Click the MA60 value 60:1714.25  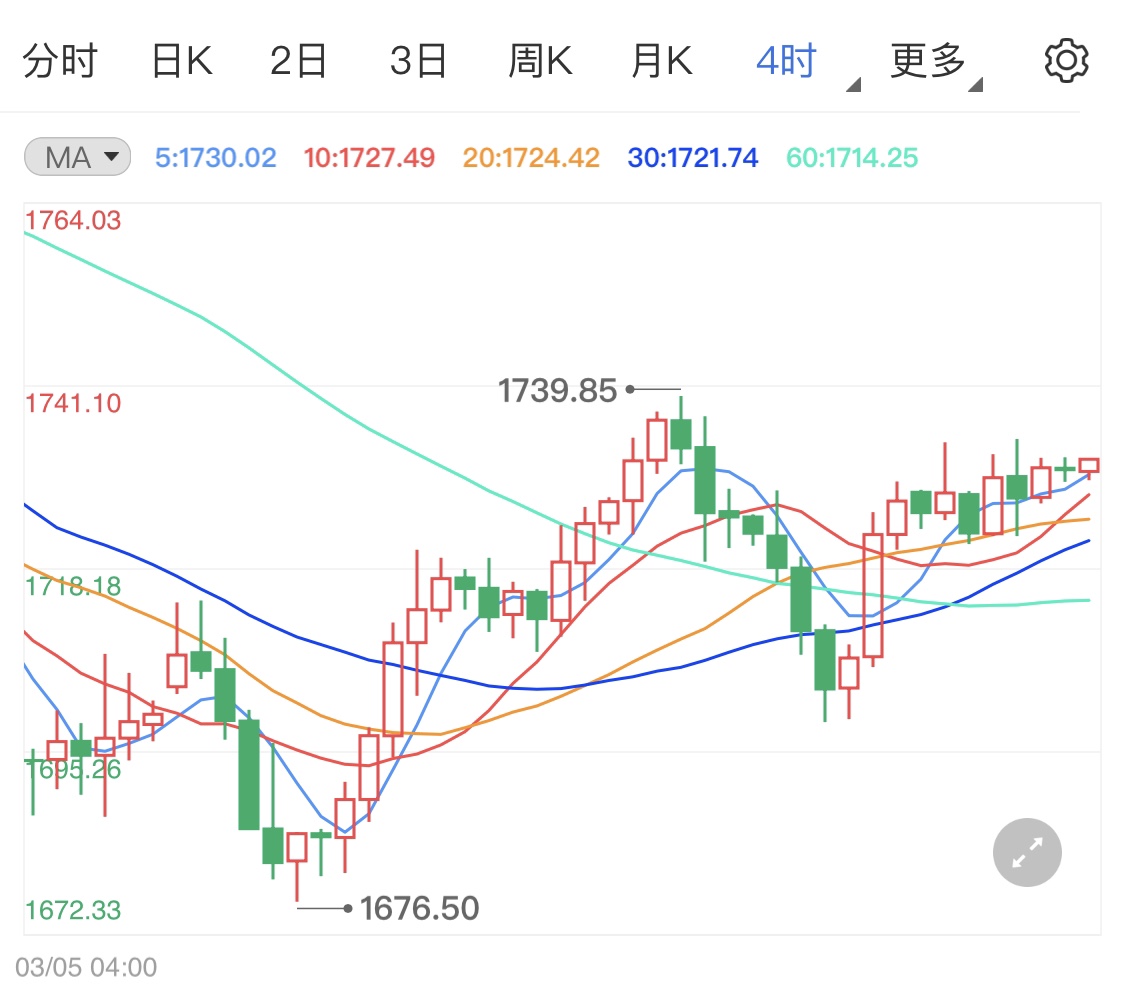click(x=852, y=158)
